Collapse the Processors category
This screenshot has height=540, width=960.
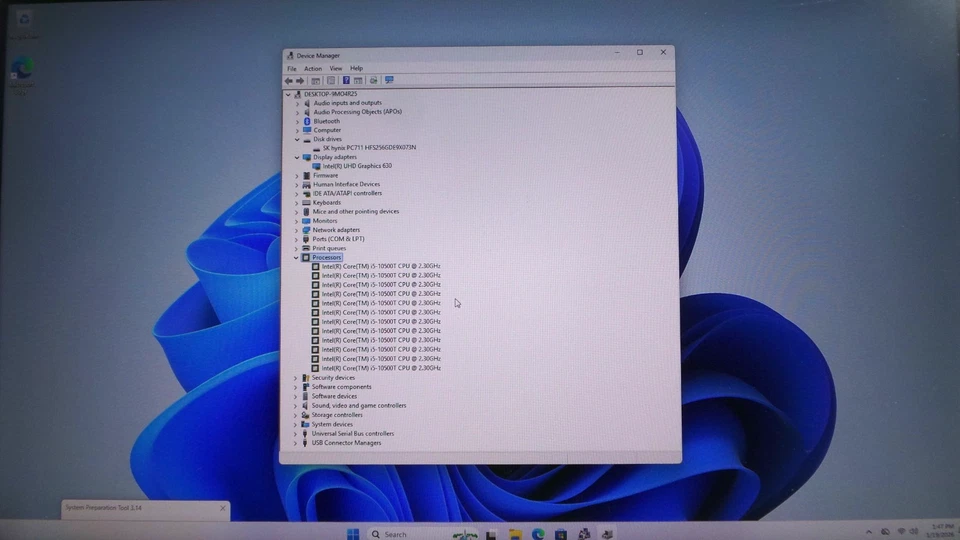pyautogui.click(x=296, y=258)
